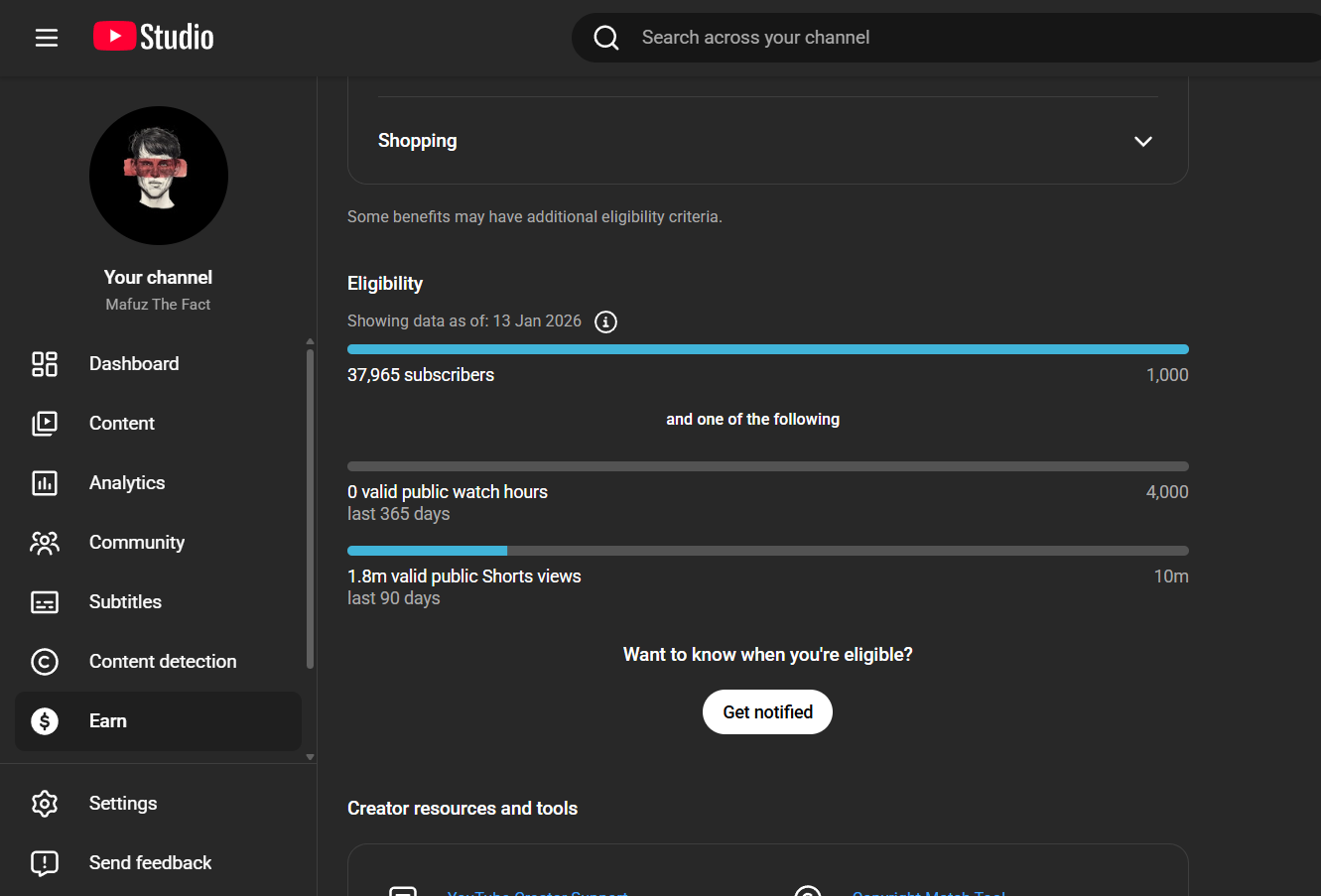Click the Analytics chart icon
The height and width of the screenshot is (896, 1321).
click(45, 483)
